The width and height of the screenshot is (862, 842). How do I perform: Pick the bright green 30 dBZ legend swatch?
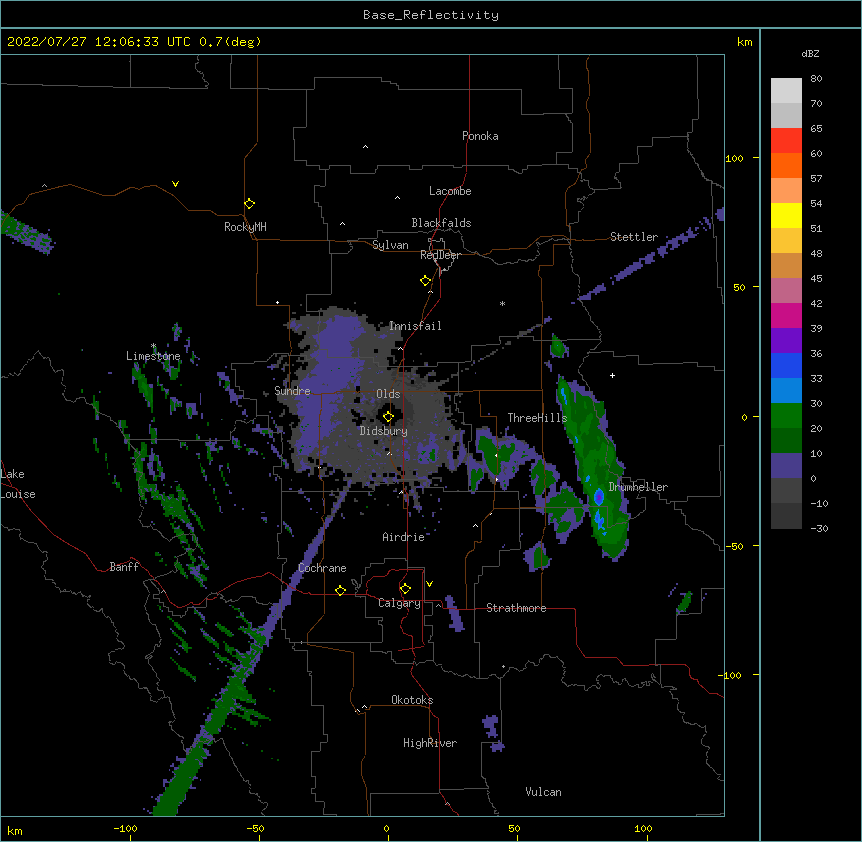(786, 416)
